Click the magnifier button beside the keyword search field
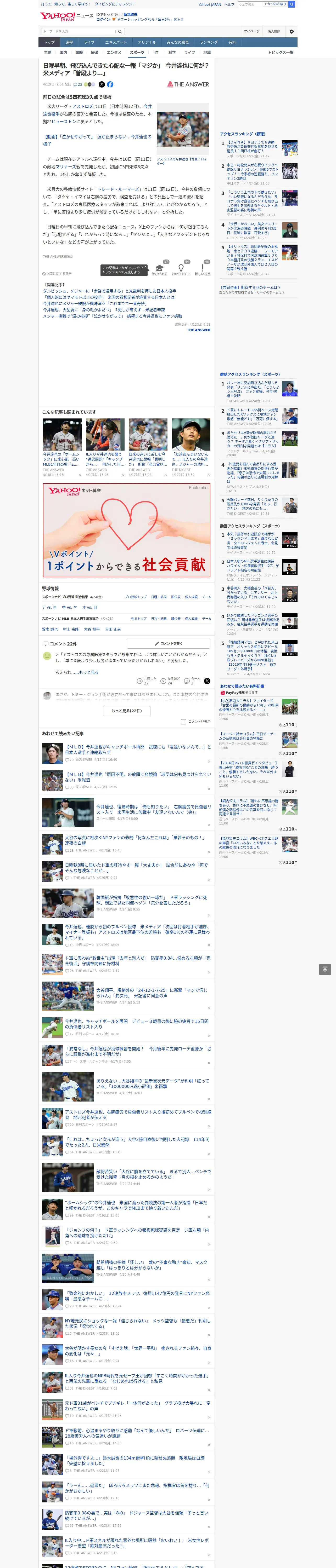Screen dimensions: 336x1568 [x=120, y=32]
